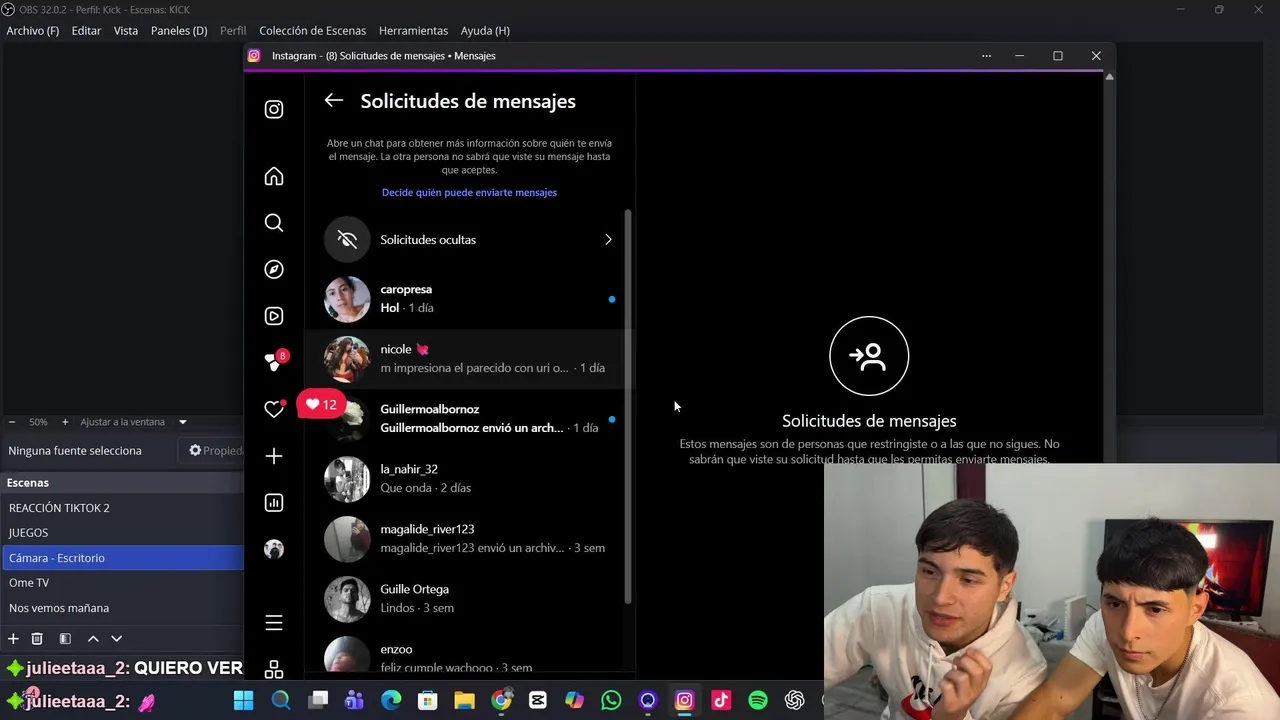Open Messages icon with 8 badge
This screenshot has height=720, width=1280.
tap(274, 361)
